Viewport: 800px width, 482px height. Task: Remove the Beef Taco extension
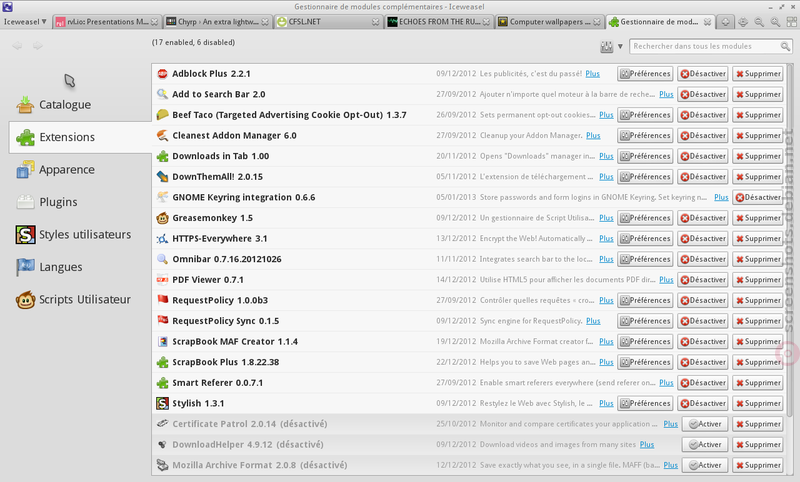(758, 115)
